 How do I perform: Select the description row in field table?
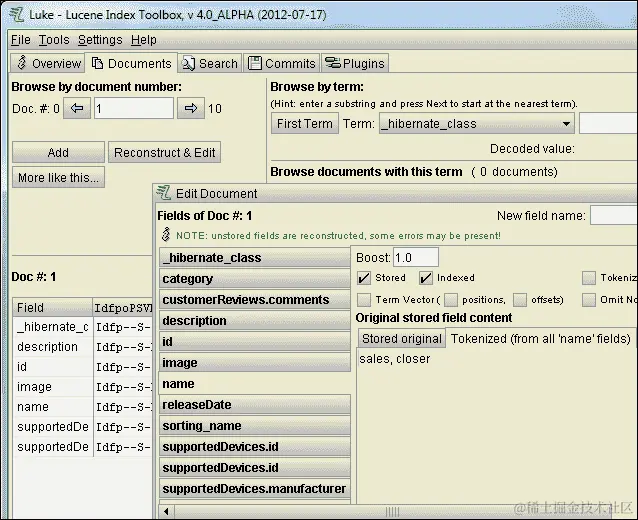pyautogui.click(x=83, y=347)
